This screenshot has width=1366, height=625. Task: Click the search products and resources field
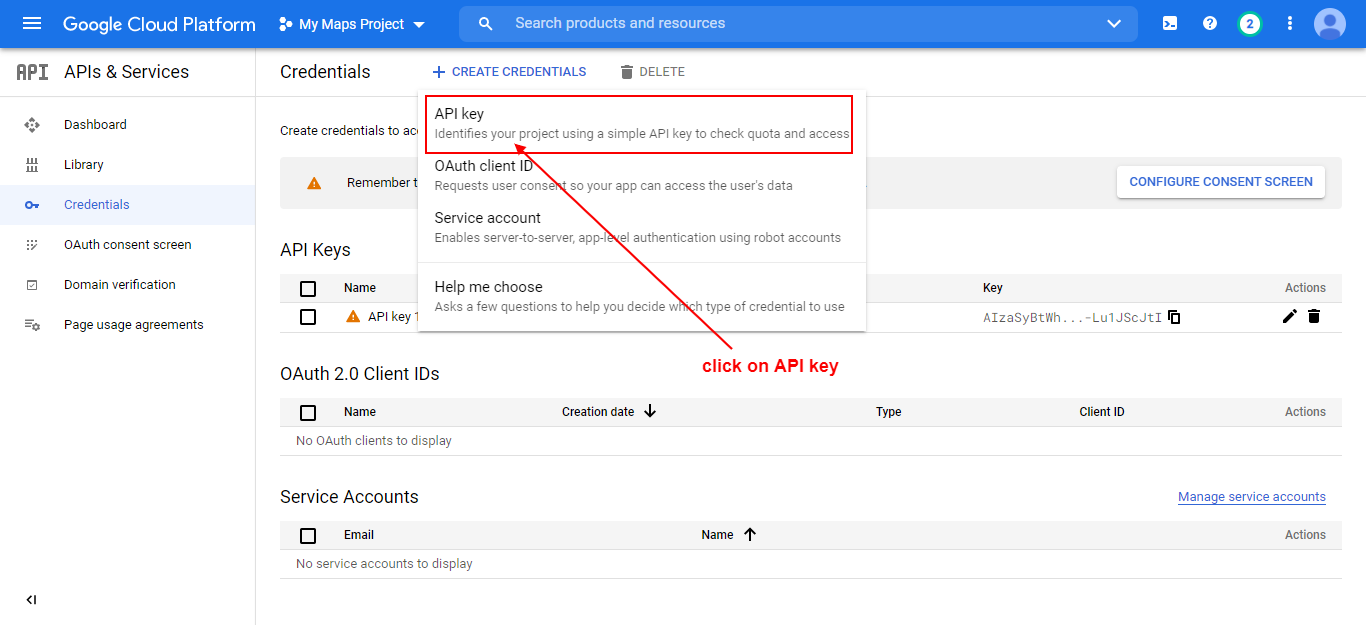pos(798,24)
